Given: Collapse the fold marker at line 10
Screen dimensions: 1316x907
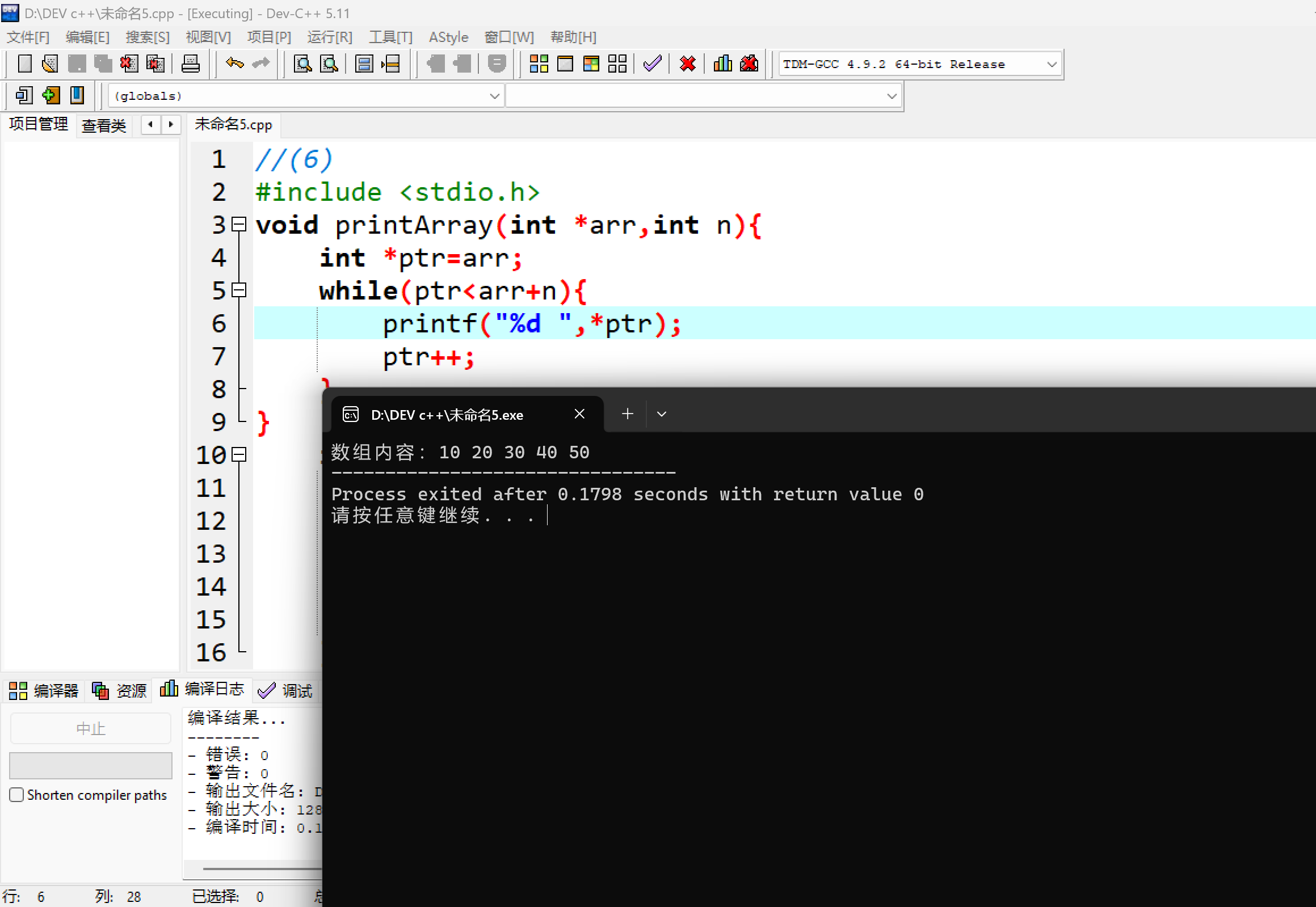Looking at the screenshot, I should click(239, 455).
